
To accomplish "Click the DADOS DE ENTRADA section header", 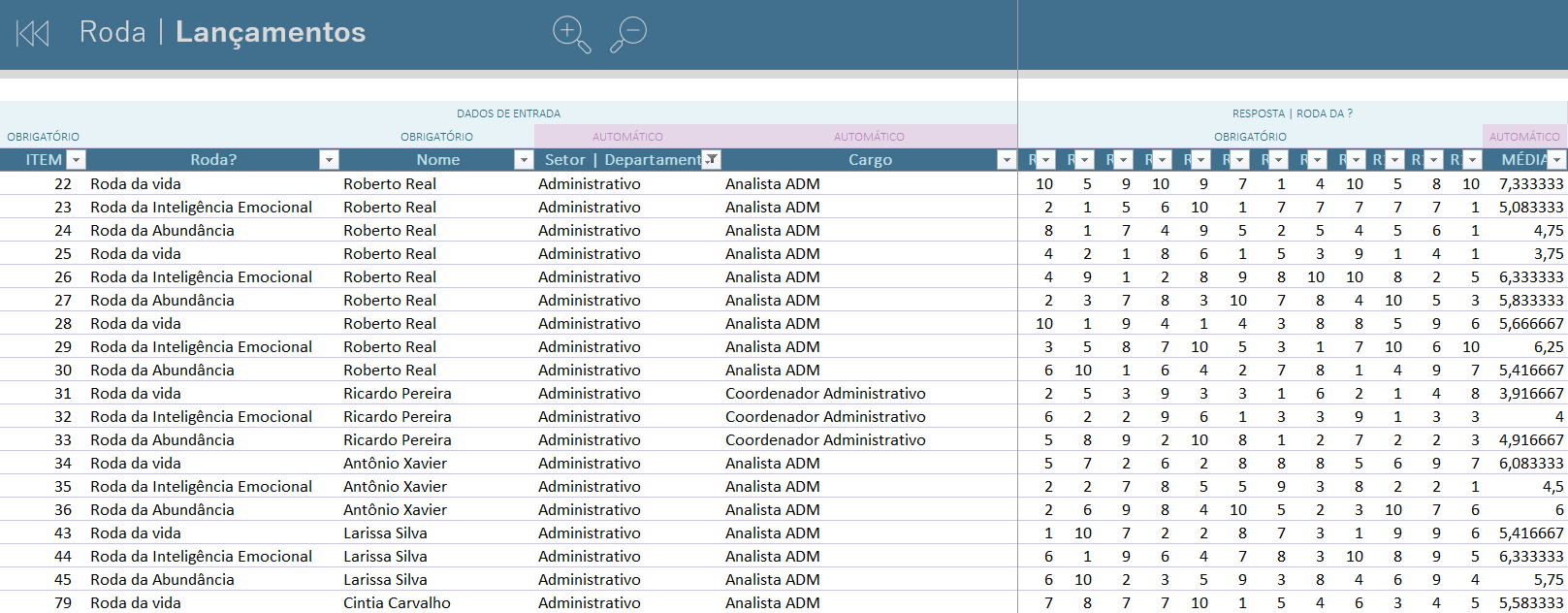I will click(x=508, y=113).
